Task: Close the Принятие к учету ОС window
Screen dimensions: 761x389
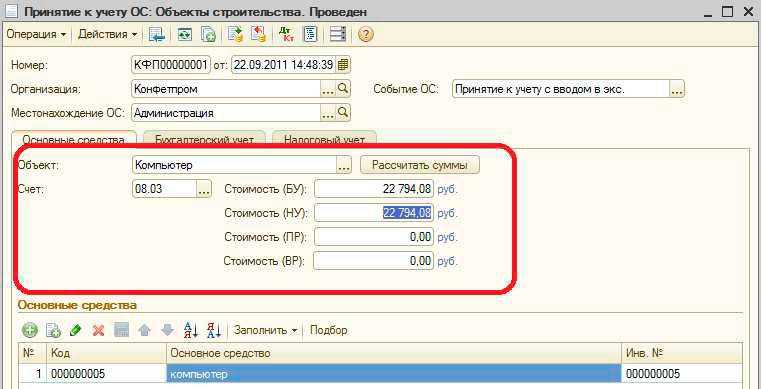Action: tap(748, 12)
